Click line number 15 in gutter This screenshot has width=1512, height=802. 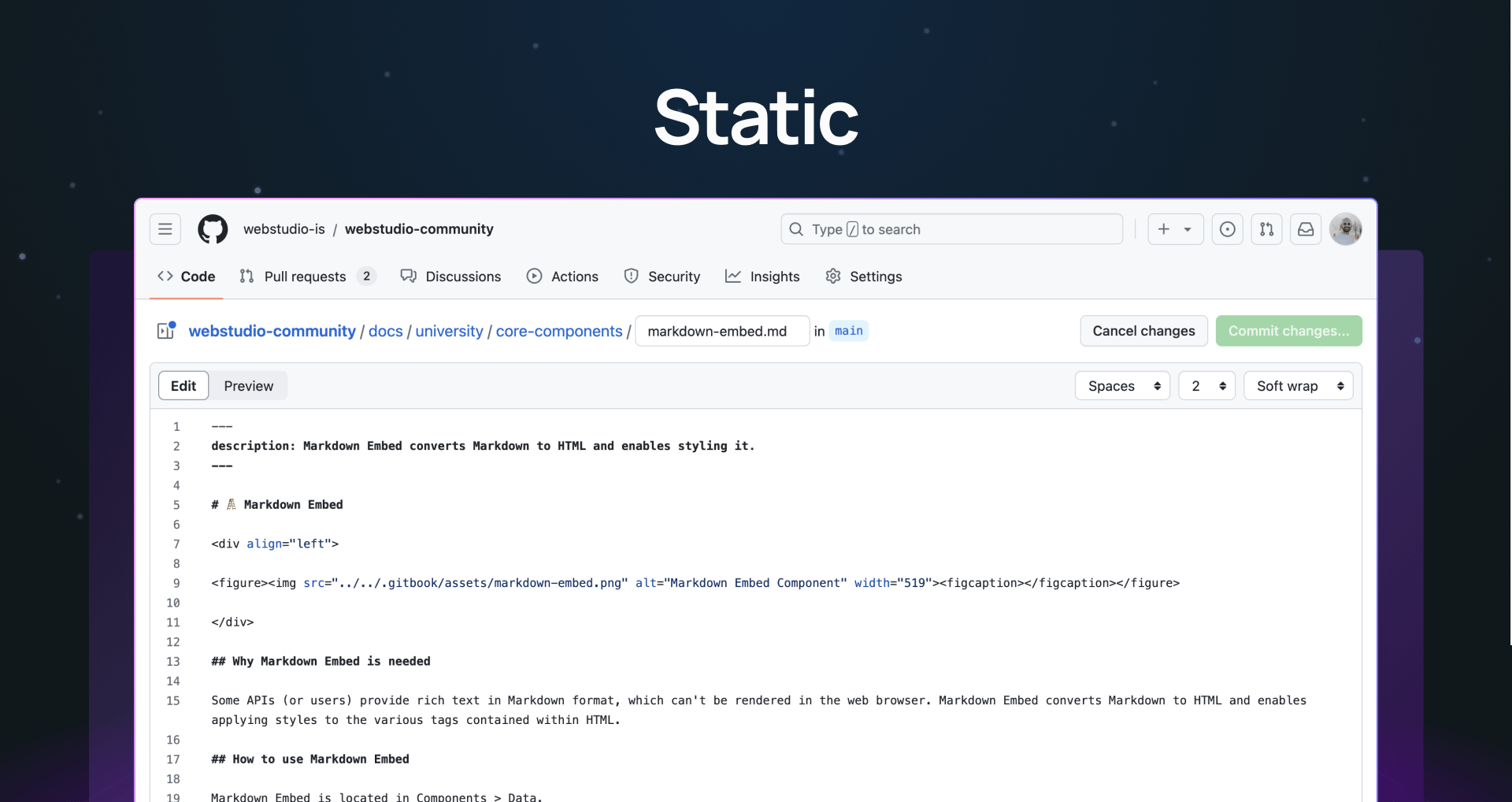pyautogui.click(x=173, y=701)
